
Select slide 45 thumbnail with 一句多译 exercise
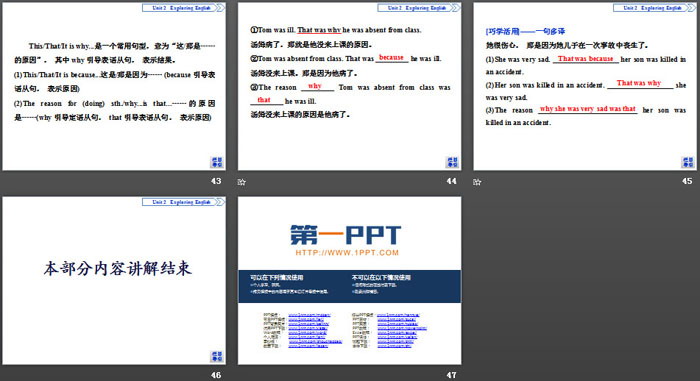585,87
